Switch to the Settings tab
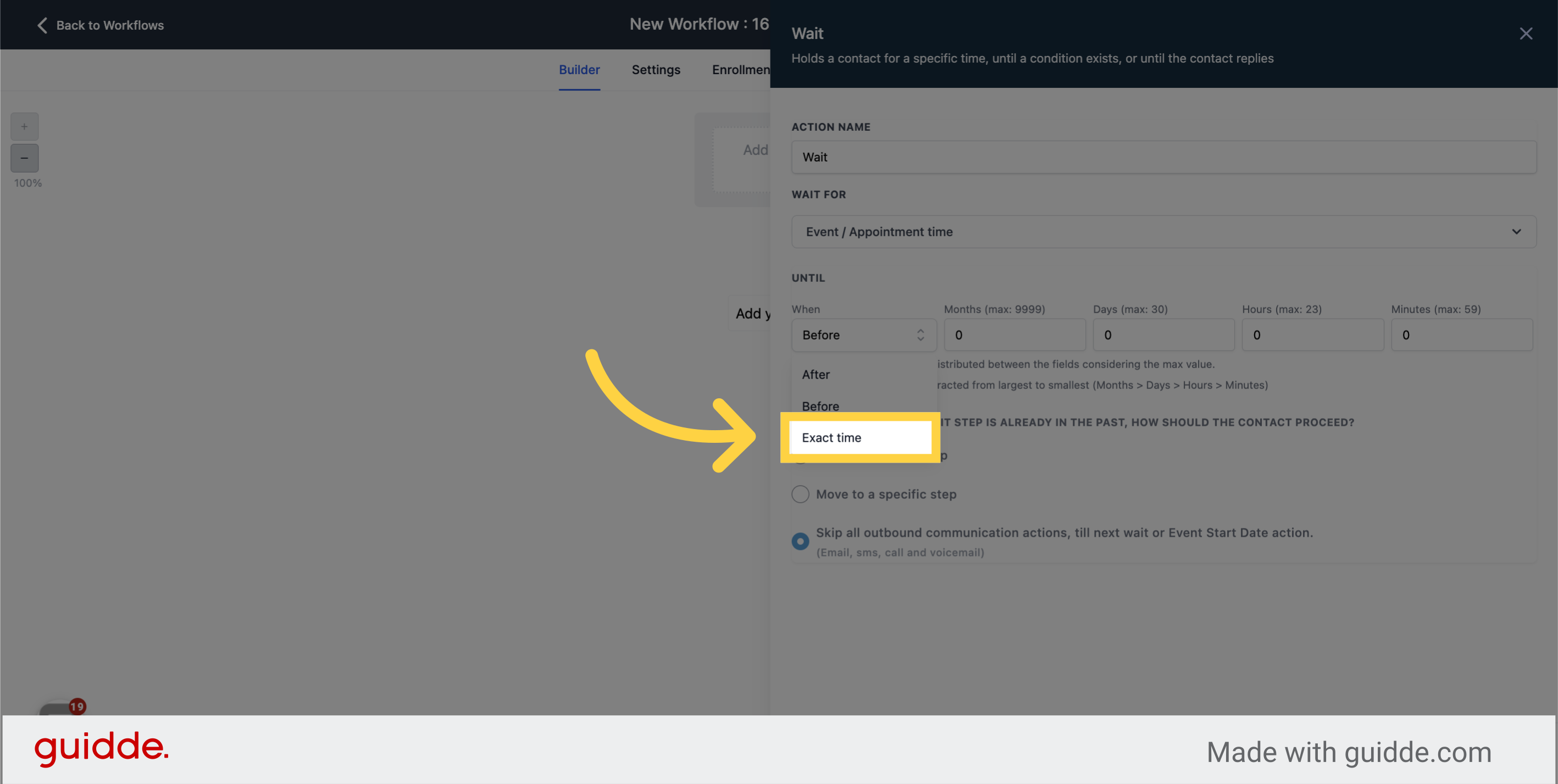1558x784 pixels. [656, 70]
